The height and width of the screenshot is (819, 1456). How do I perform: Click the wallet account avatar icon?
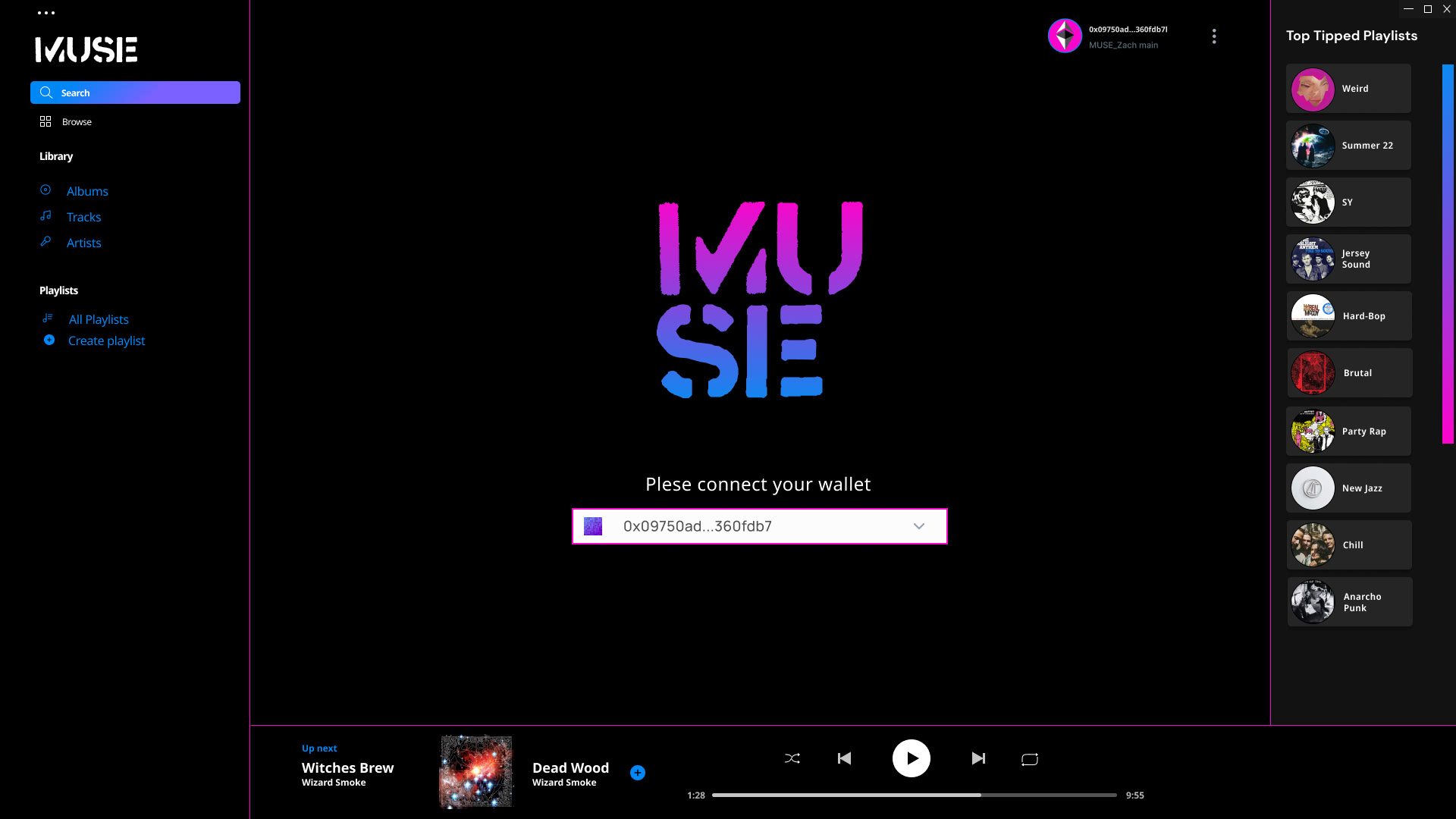(x=1065, y=36)
